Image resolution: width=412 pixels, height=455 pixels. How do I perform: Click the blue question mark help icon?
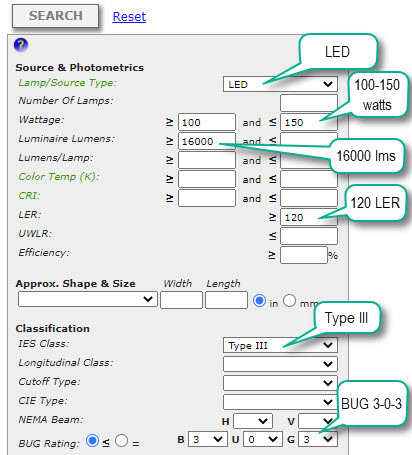(x=21, y=45)
